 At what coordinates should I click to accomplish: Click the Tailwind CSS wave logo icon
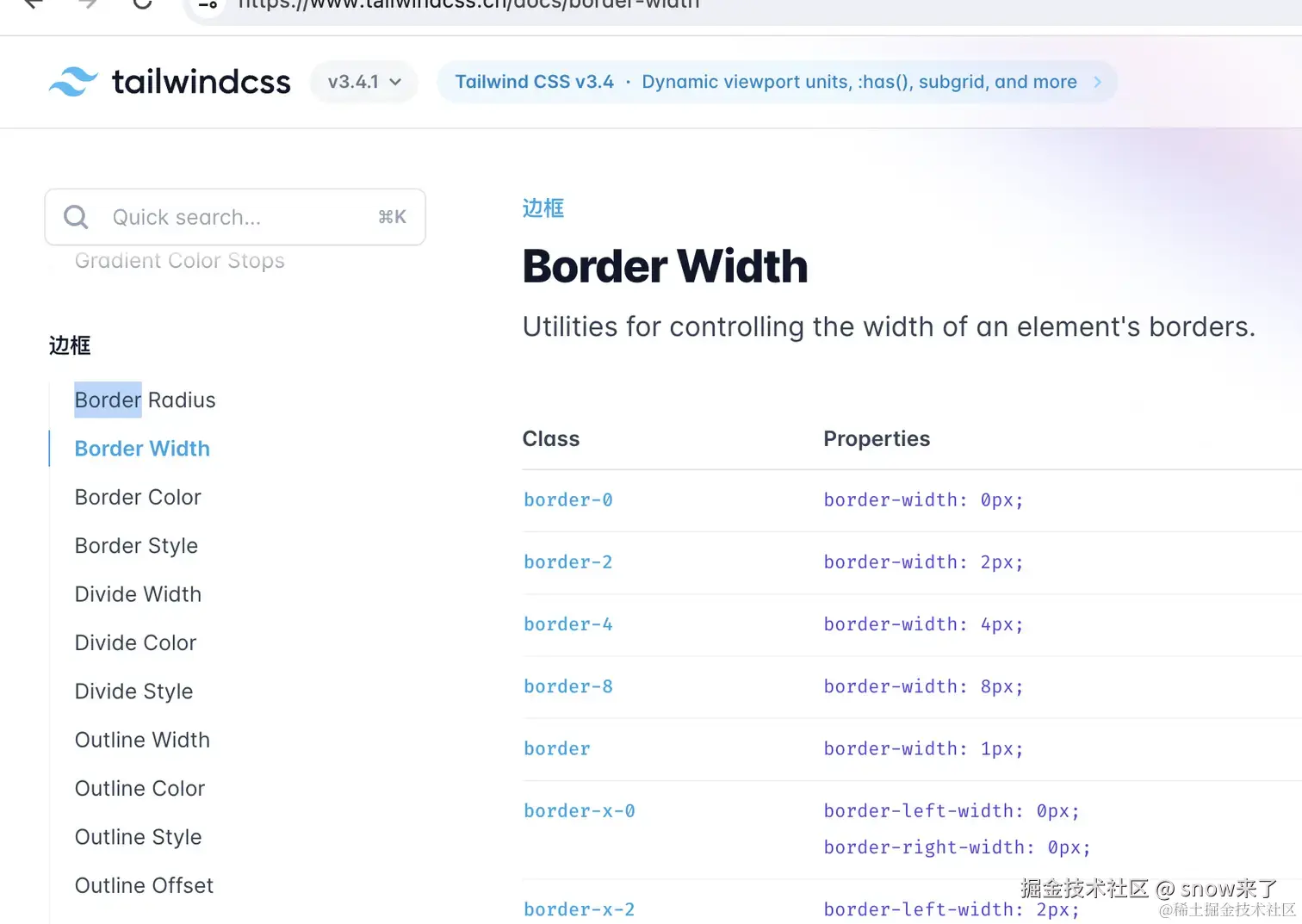tap(73, 82)
